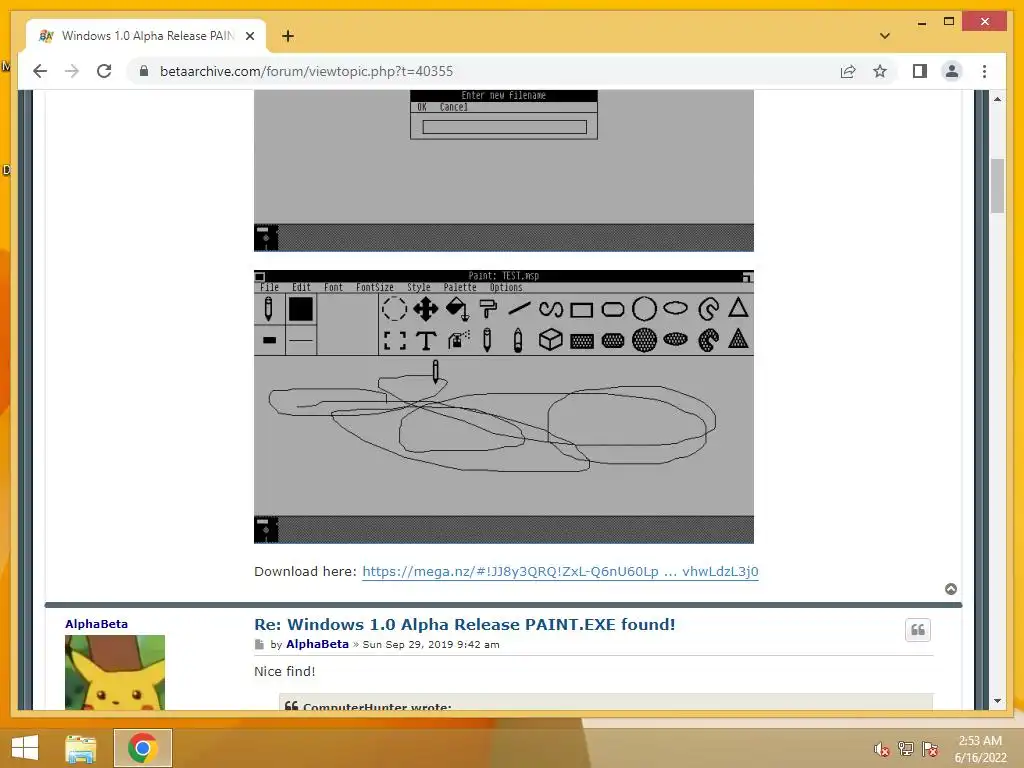Click the browser forward arrow
Viewport: 1024px width, 768px height.
coord(72,71)
